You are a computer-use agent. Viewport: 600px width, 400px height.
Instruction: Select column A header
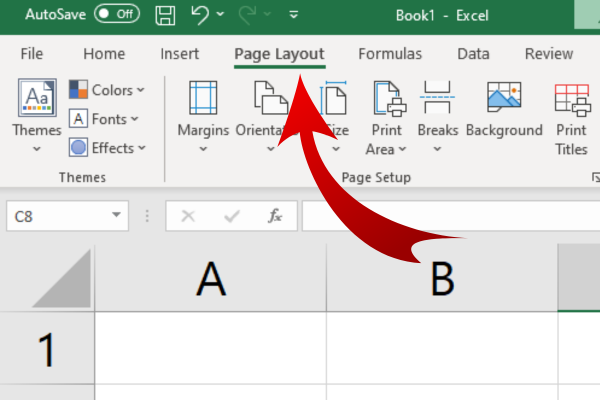[x=211, y=278]
